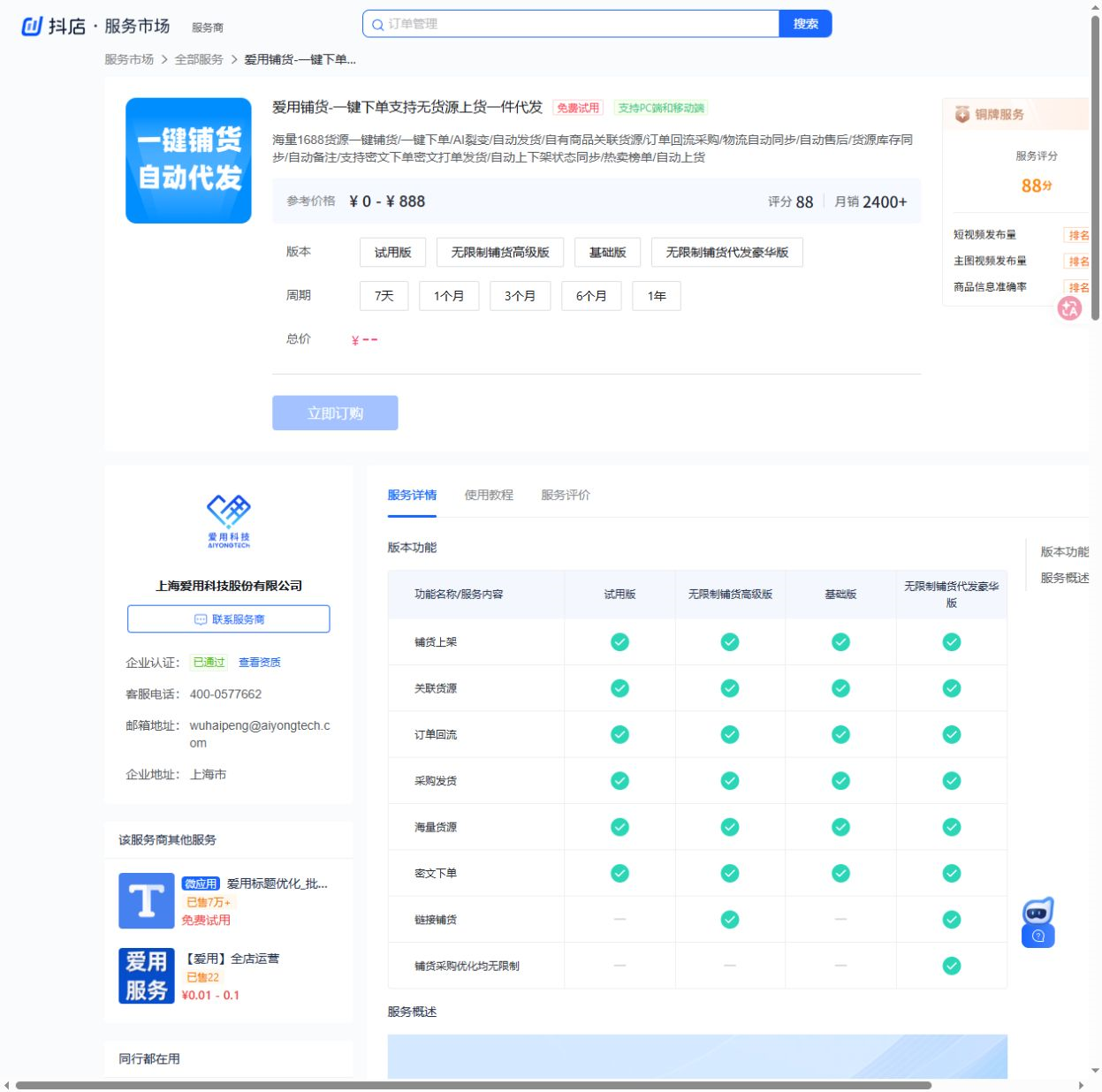This screenshot has height=1092, width=1102.
Task: Click the 月销 2400+ sales figure
Action: pyautogui.click(x=870, y=201)
